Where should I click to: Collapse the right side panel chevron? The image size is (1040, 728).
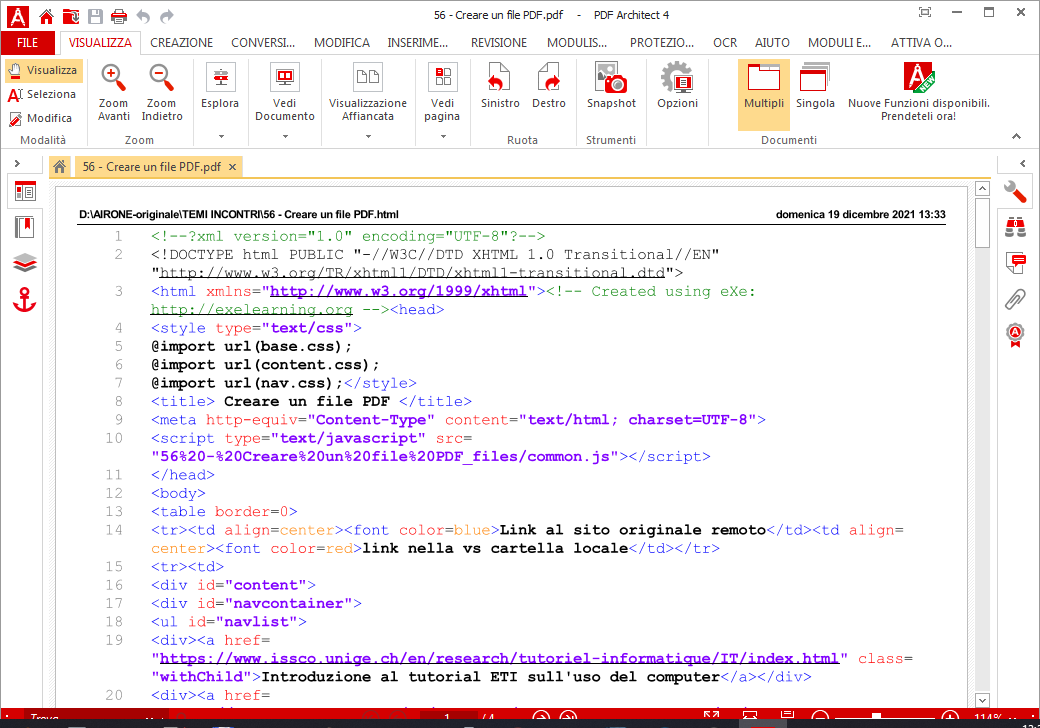[x=1022, y=163]
